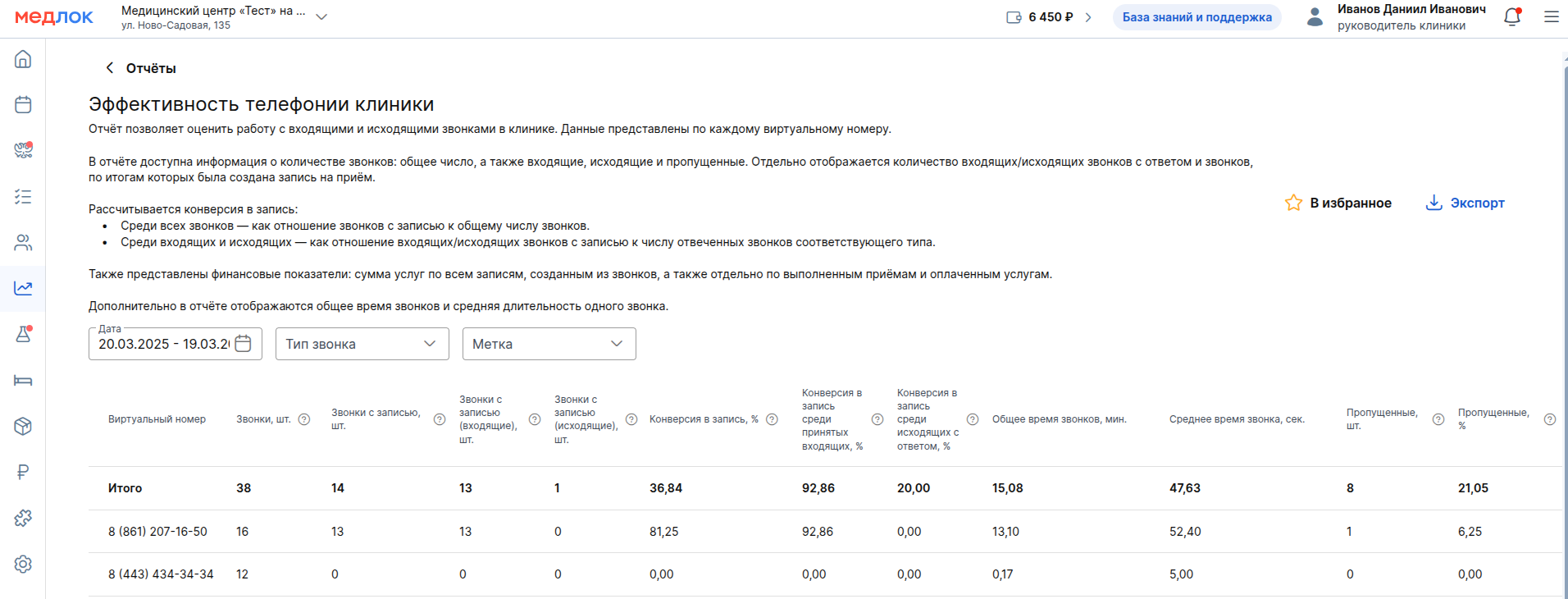Open the home page from sidebar
1568x599 pixels.
pyautogui.click(x=23, y=59)
